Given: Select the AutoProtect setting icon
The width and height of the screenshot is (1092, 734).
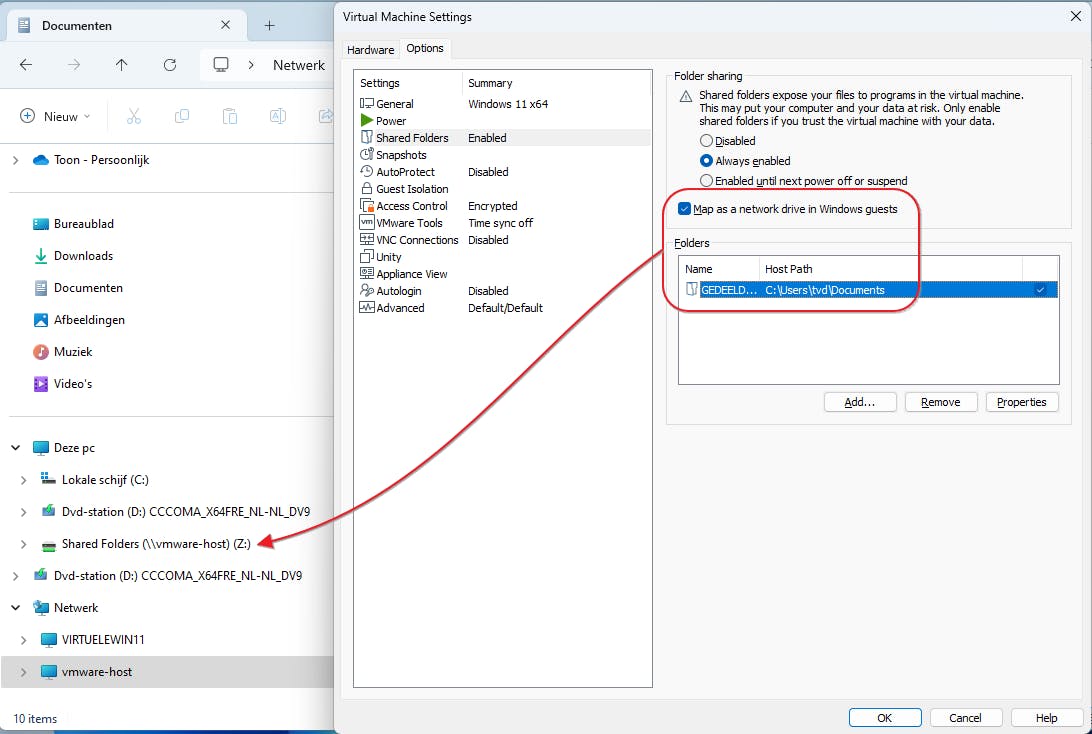Looking at the screenshot, I should [x=366, y=171].
